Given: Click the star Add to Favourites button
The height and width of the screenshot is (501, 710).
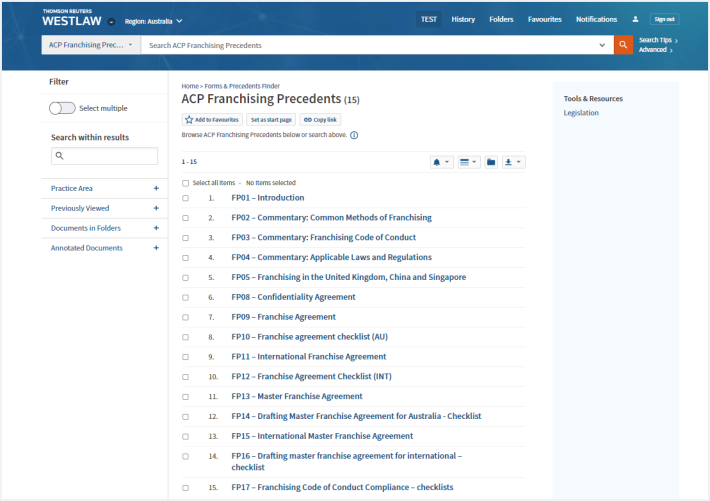Looking at the screenshot, I should point(212,120).
